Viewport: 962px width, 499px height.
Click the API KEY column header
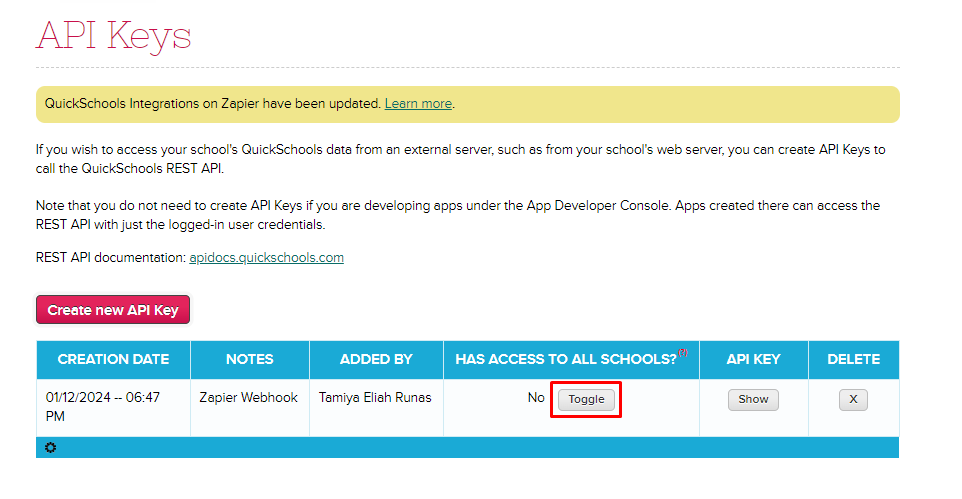(753, 360)
